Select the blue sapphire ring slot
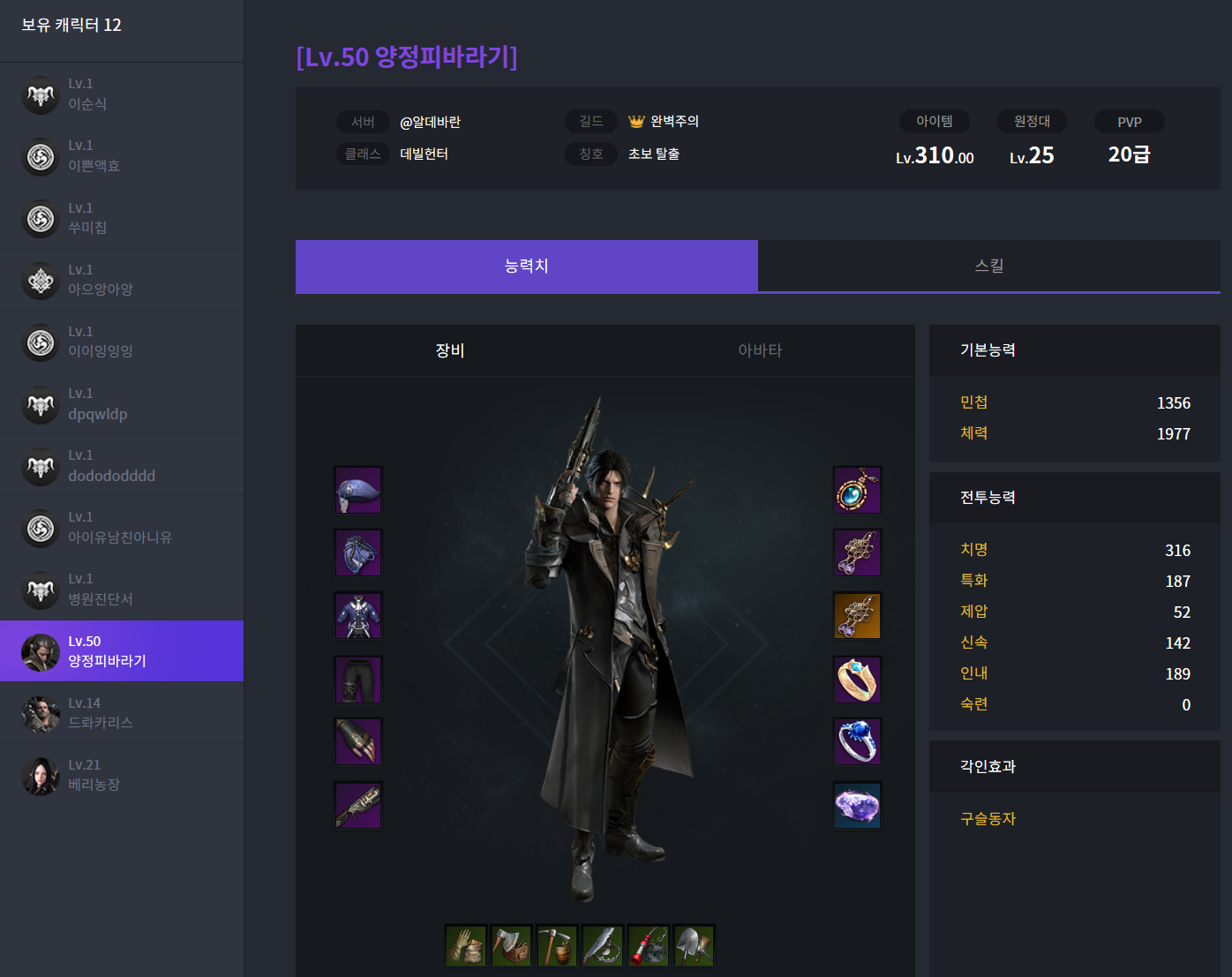Viewport: 1232px width, 977px height. [x=857, y=741]
